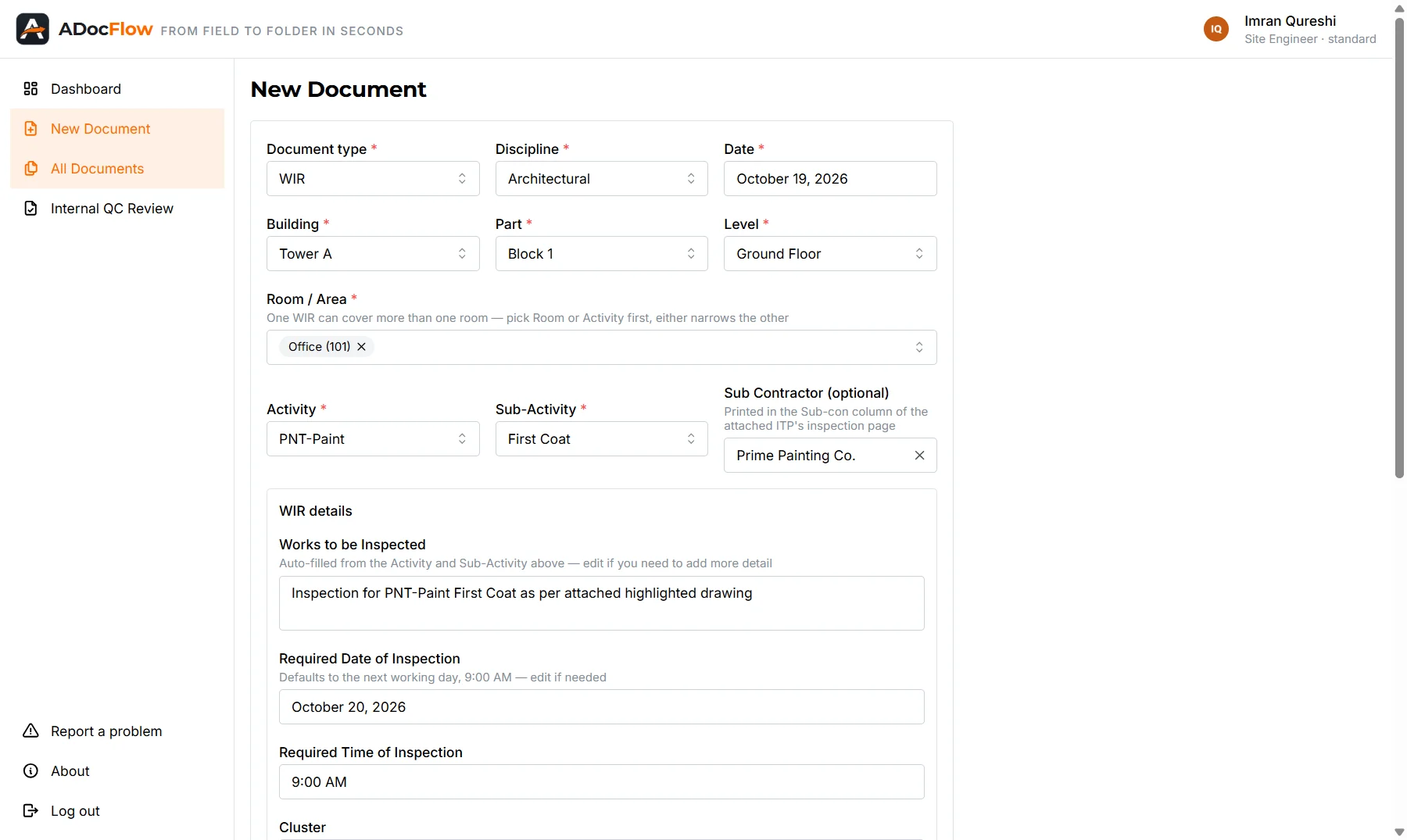Open the About page link

(x=117, y=770)
